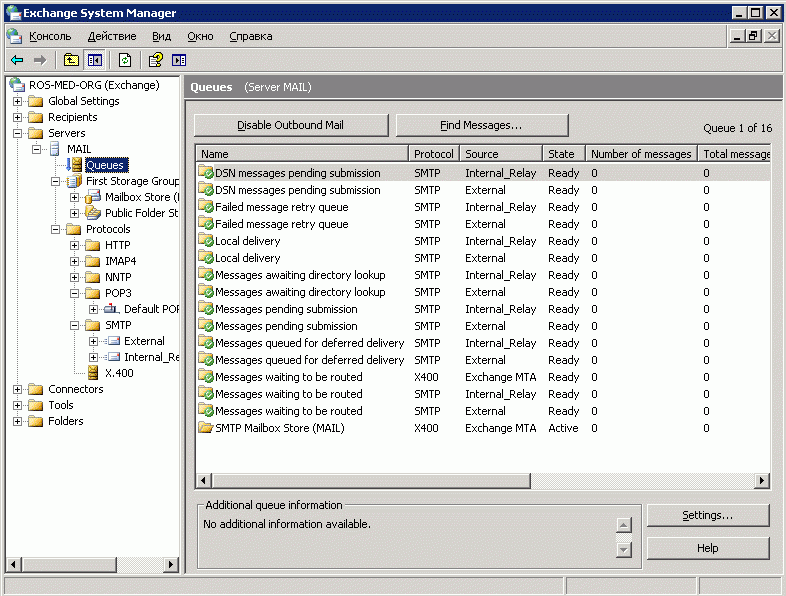Select Internal_Relay Messages awaiting directory lookup
Viewport: 786px width, 596px height.
[x=484, y=275]
